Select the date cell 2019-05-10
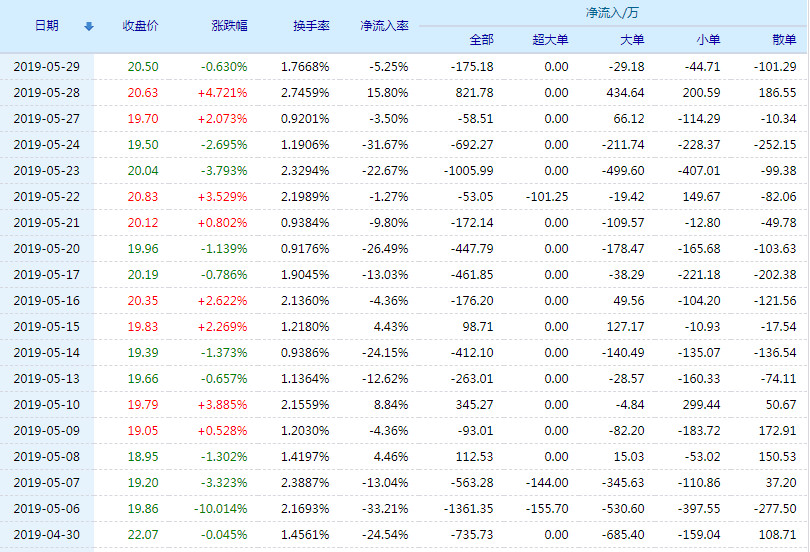Image resolution: width=810 pixels, height=552 pixels. pos(46,404)
